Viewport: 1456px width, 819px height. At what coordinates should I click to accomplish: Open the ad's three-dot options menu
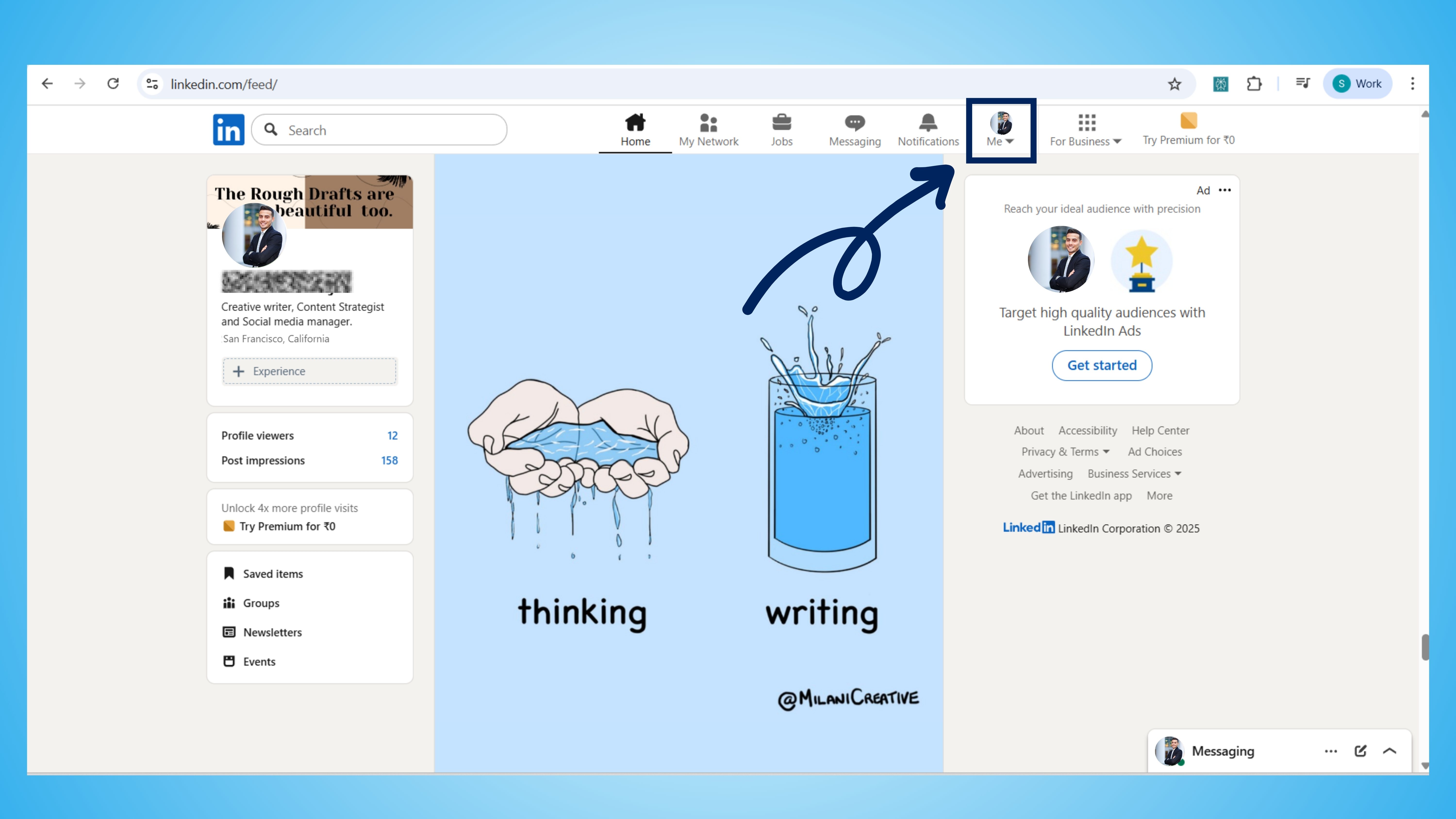pos(1225,190)
